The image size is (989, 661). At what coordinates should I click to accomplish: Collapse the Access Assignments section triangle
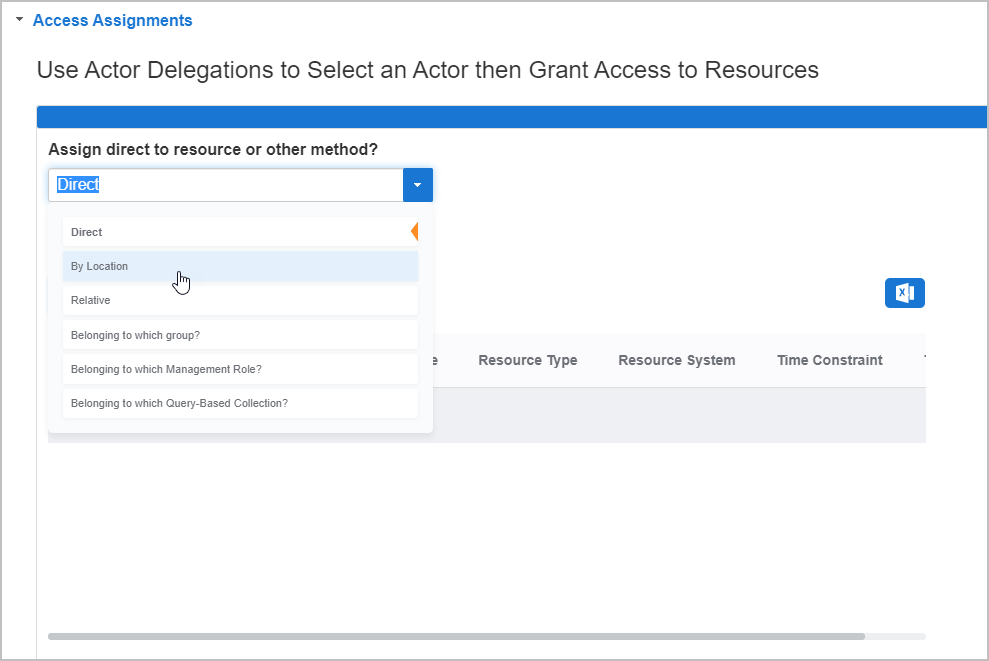(19, 20)
